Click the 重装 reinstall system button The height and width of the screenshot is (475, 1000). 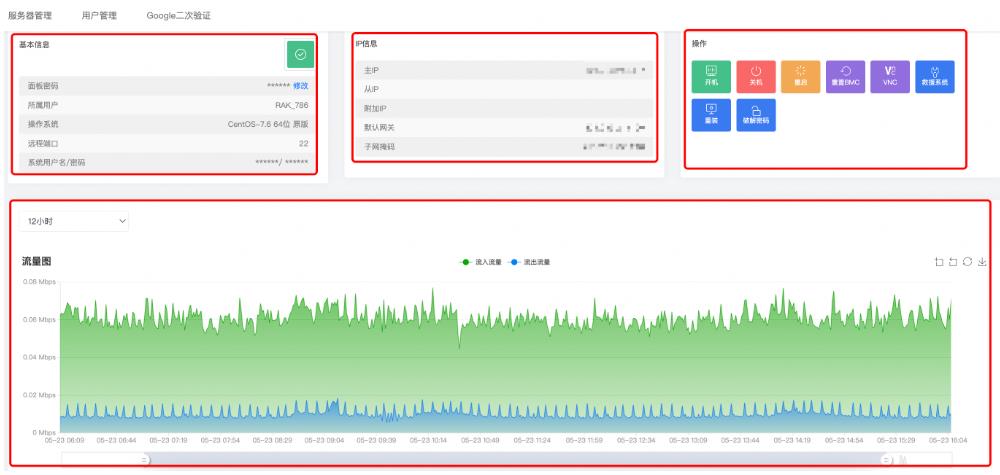(x=711, y=114)
